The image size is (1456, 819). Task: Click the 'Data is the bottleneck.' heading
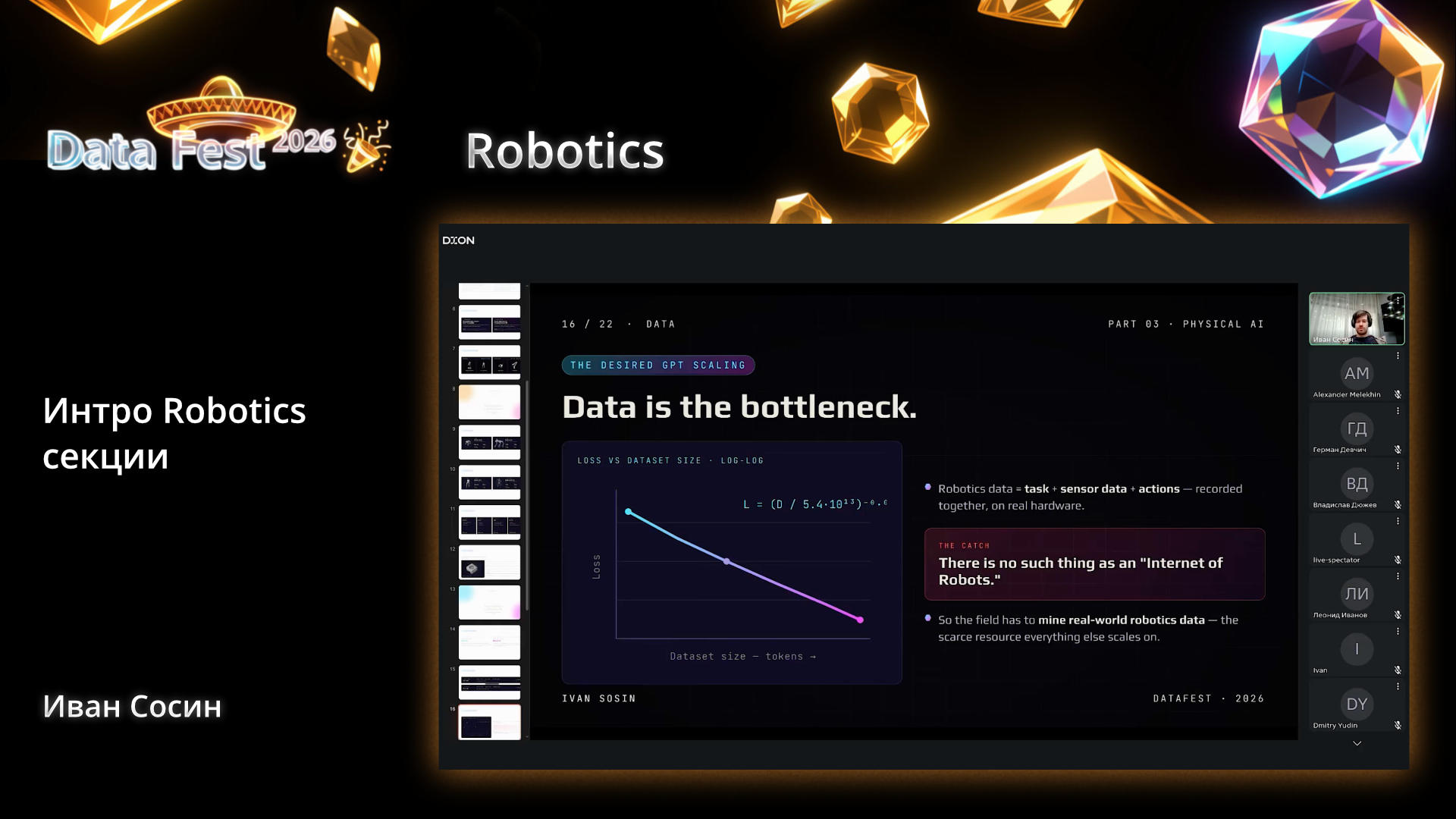[x=739, y=407]
